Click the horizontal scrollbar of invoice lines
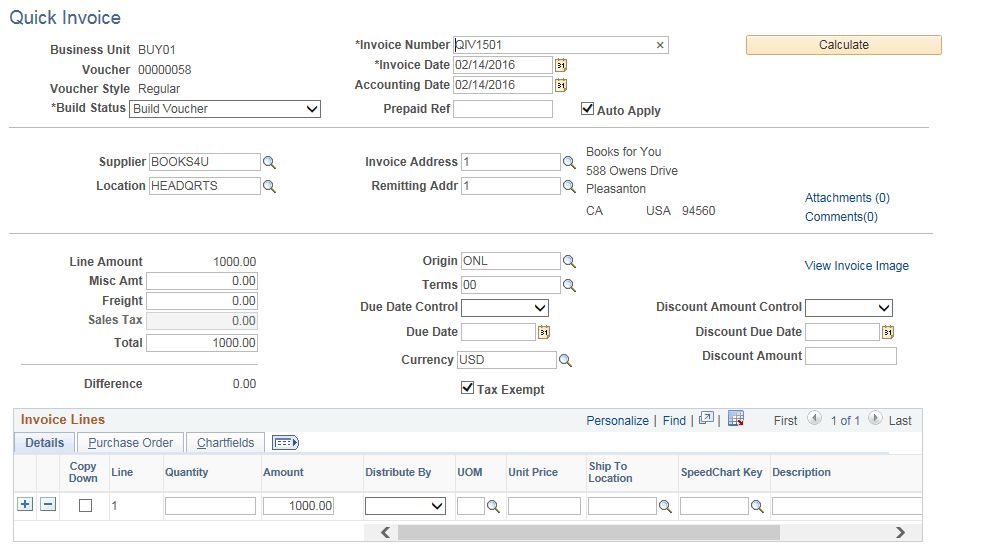The width and height of the screenshot is (1004, 556). [x=588, y=532]
